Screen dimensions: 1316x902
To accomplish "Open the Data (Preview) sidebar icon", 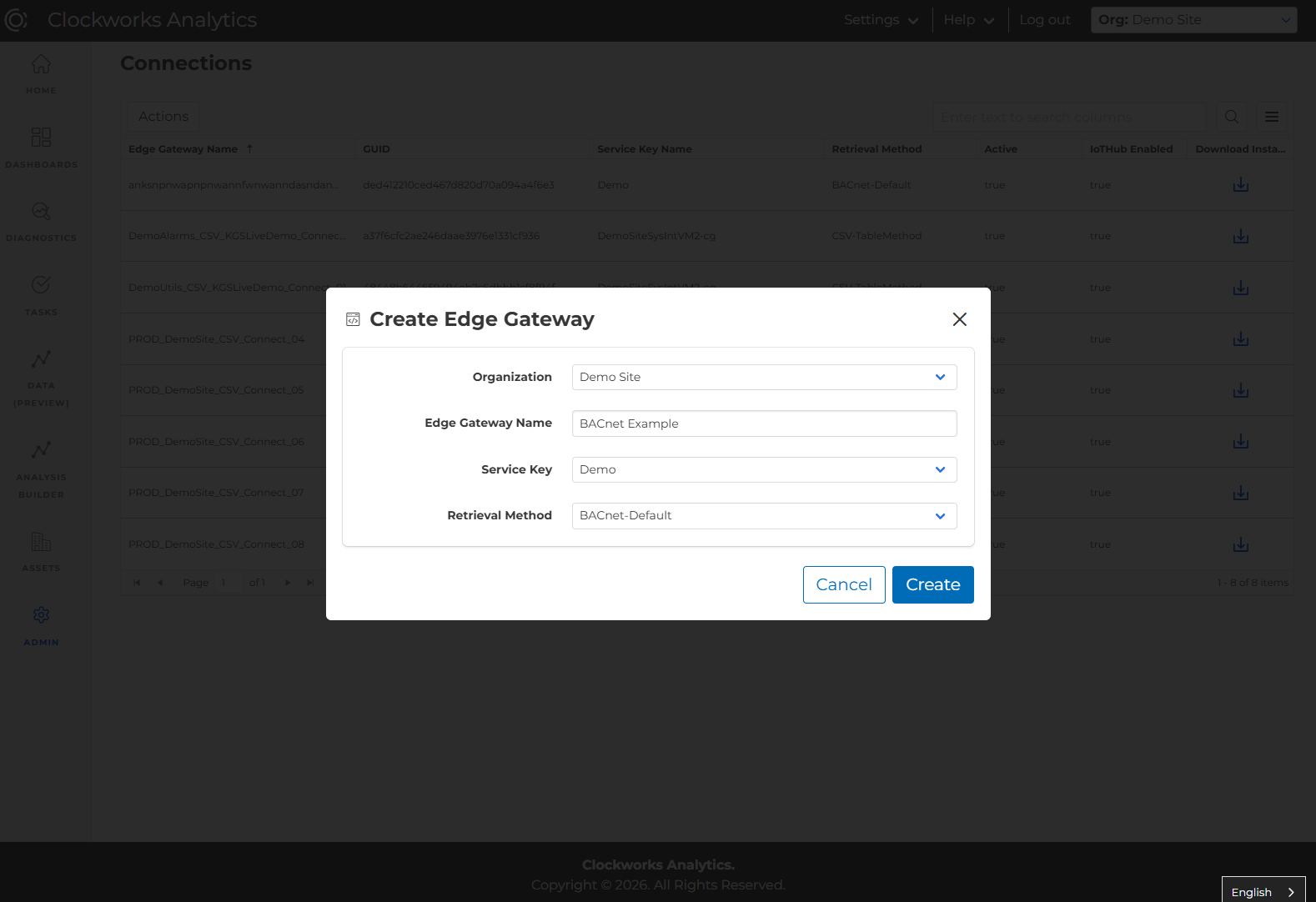I will click(x=41, y=359).
